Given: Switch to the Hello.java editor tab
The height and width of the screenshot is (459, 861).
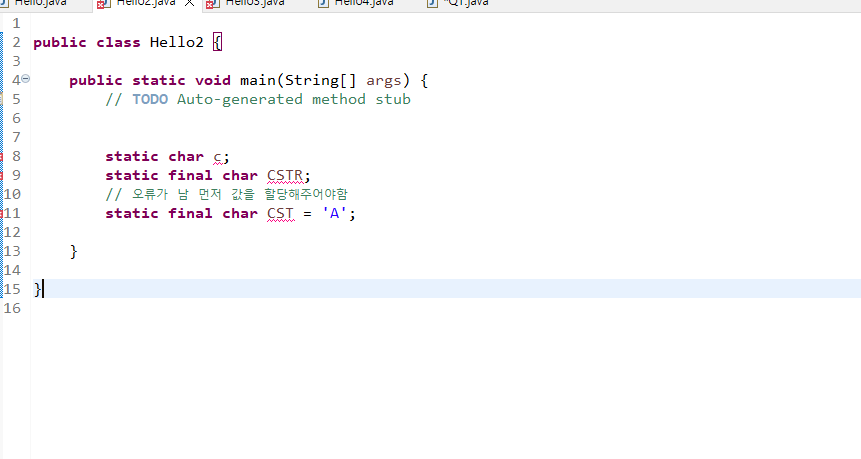Looking at the screenshot, I should [40, 3].
